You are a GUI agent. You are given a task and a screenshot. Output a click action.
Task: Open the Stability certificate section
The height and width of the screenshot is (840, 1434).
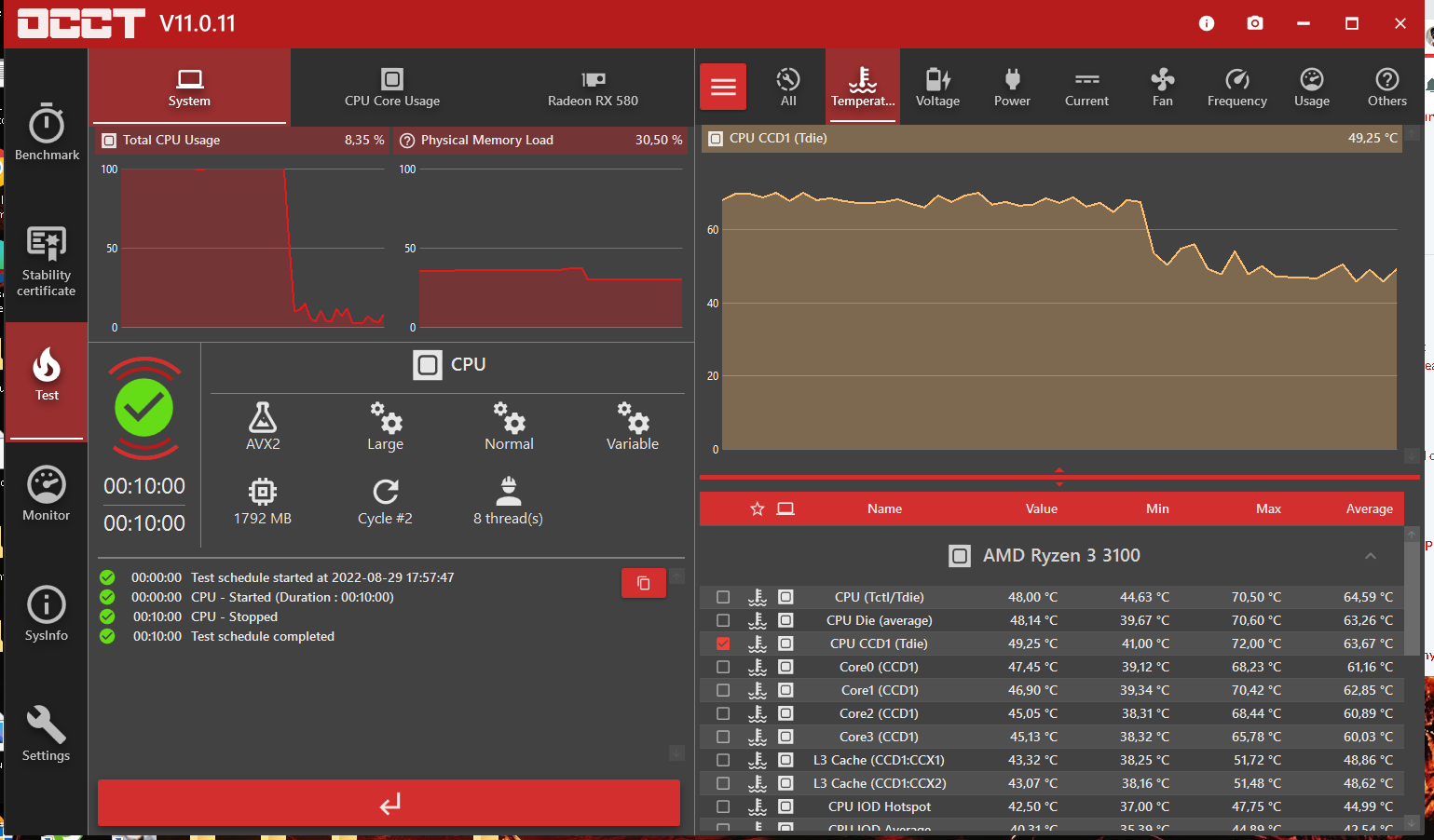47,262
